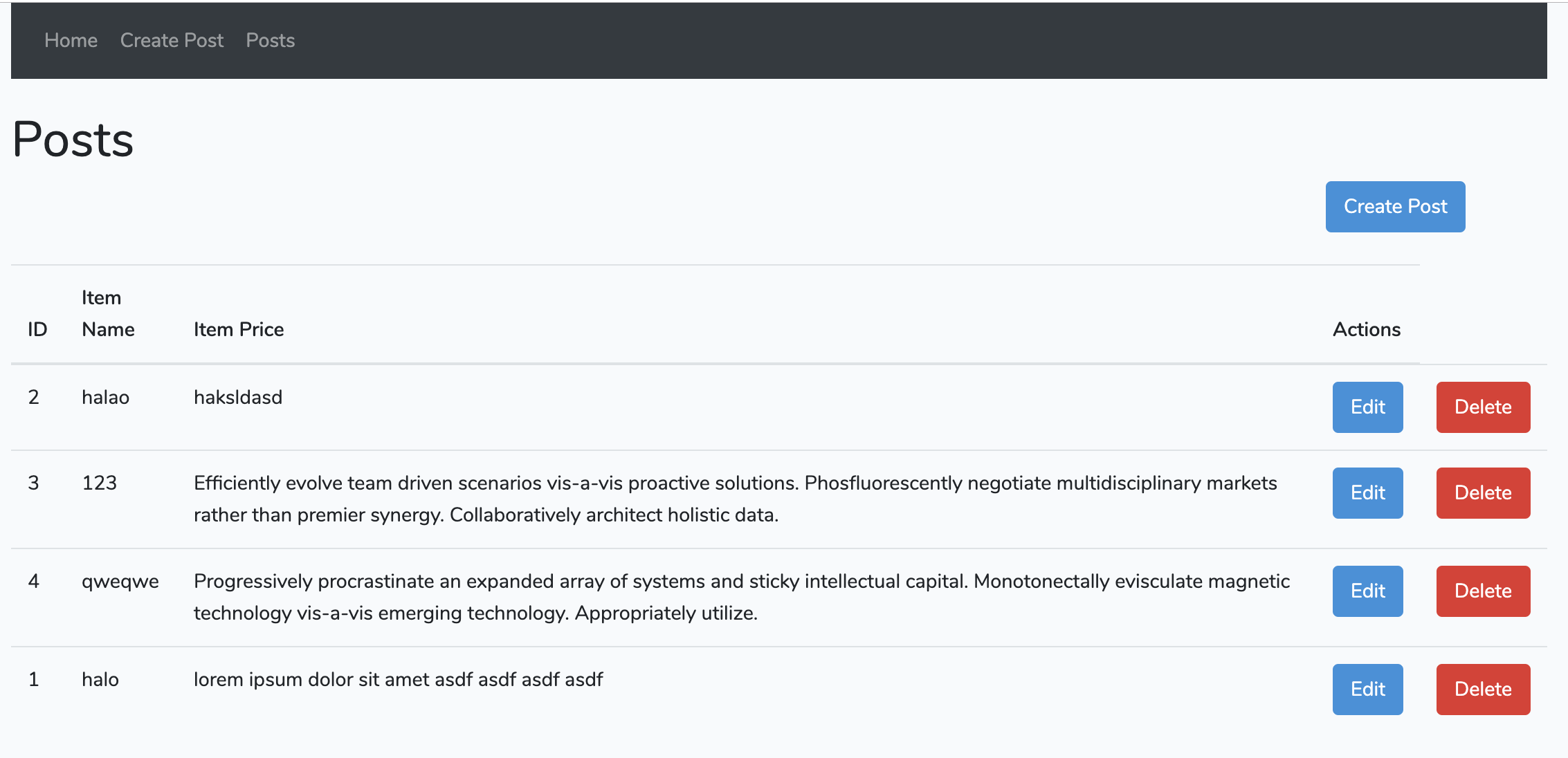Screen dimensions: 1568x758
Task: Click the Item Name column header
Action: click(108, 313)
